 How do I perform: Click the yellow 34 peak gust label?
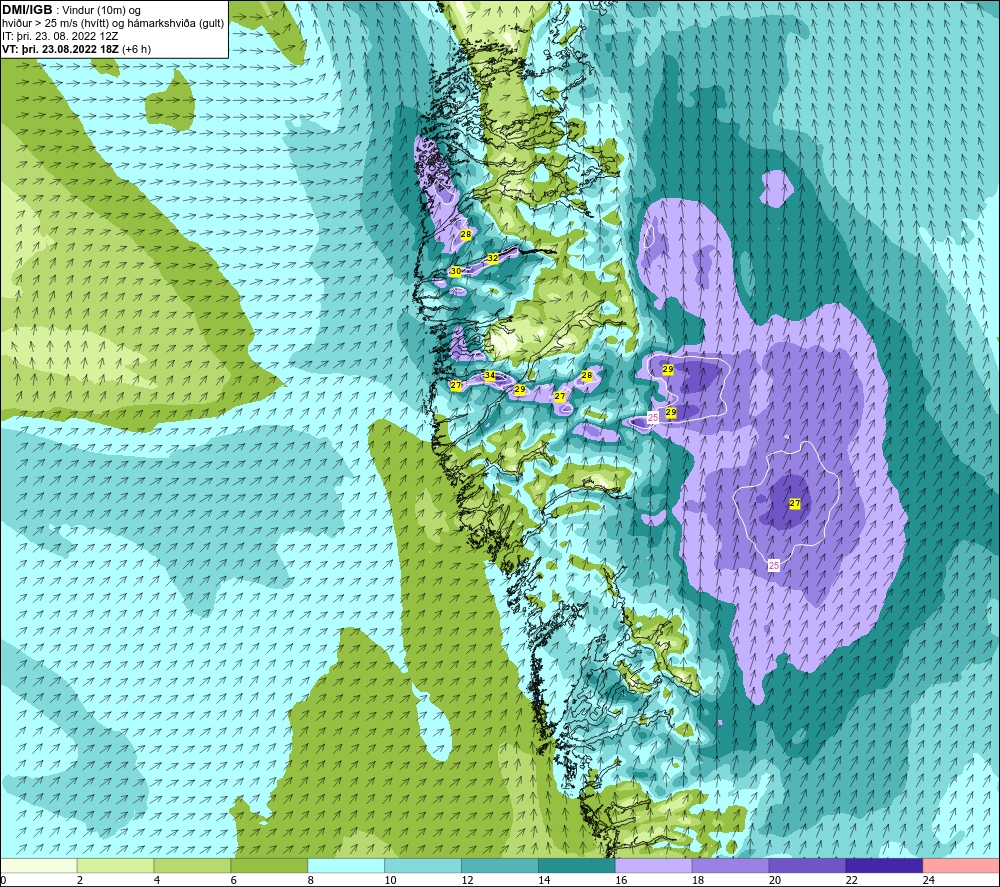(489, 376)
